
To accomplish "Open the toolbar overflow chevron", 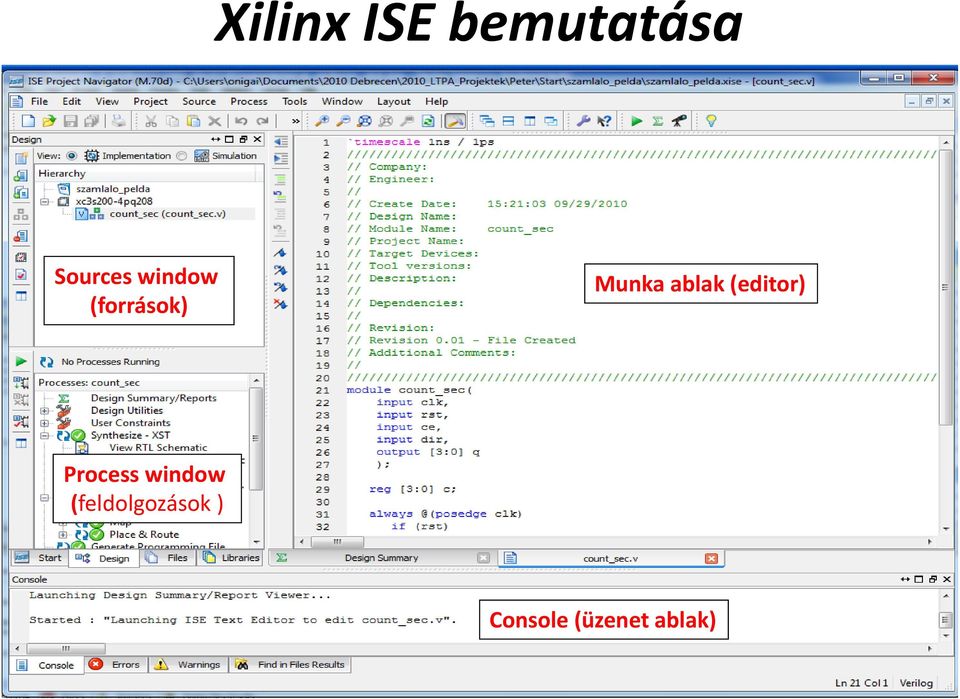I will (x=296, y=121).
